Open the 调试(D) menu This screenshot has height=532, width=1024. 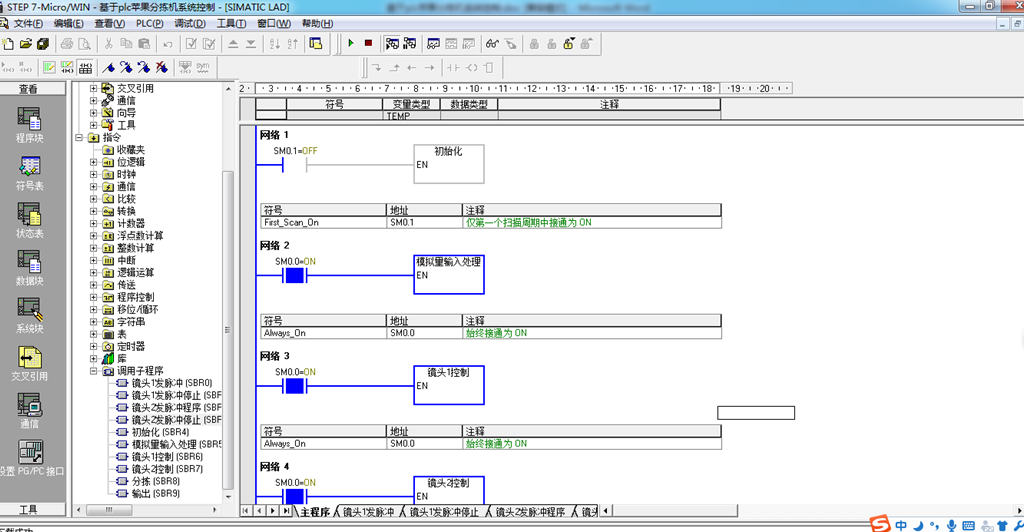190,23
